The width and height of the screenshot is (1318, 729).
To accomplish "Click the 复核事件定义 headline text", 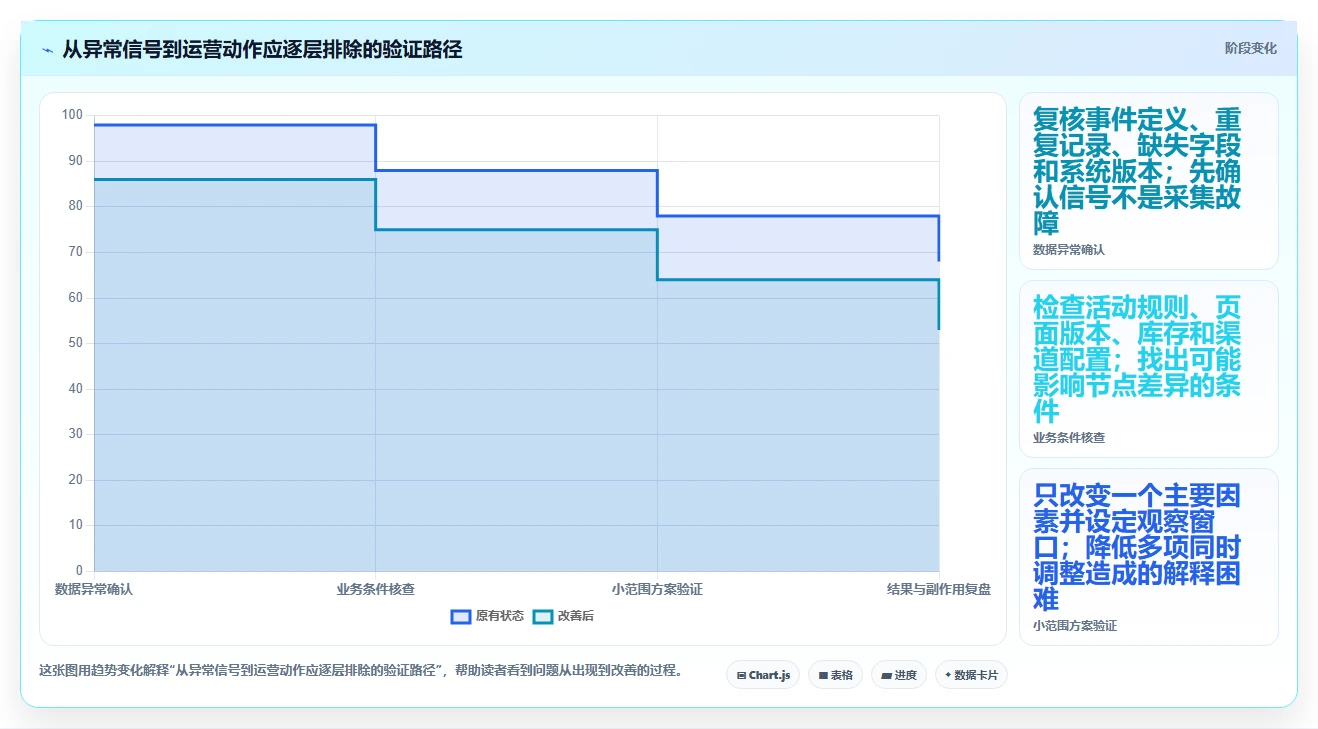I will (x=1137, y=171).
